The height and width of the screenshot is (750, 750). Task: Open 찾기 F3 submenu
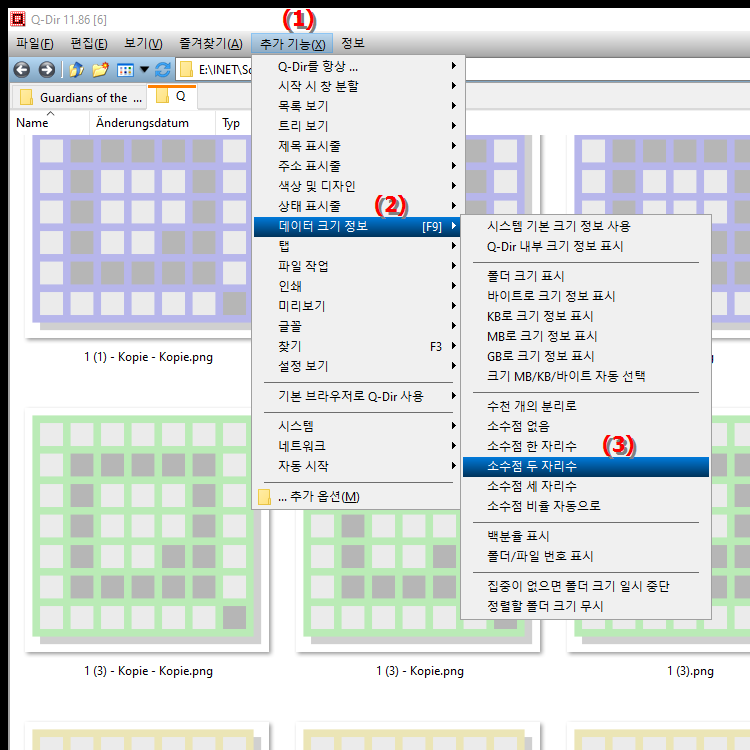356,346
